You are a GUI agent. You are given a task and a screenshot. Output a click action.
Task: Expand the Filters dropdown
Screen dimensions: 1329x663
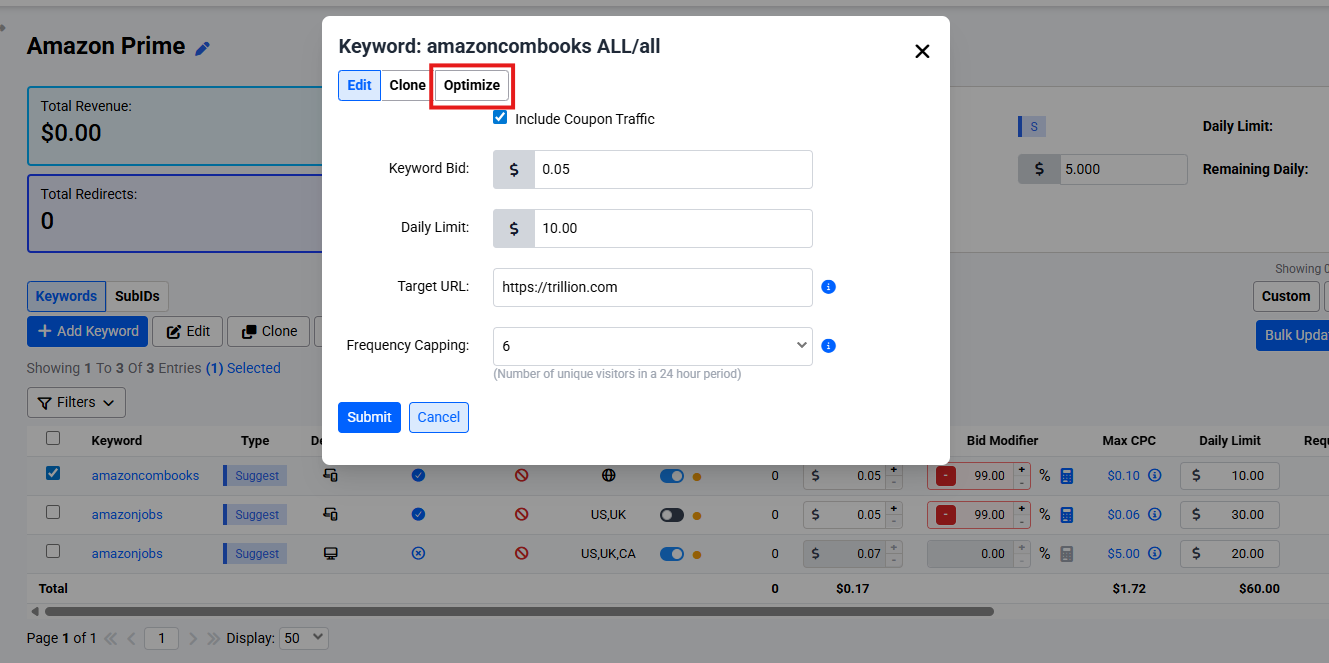coord(76,403)
